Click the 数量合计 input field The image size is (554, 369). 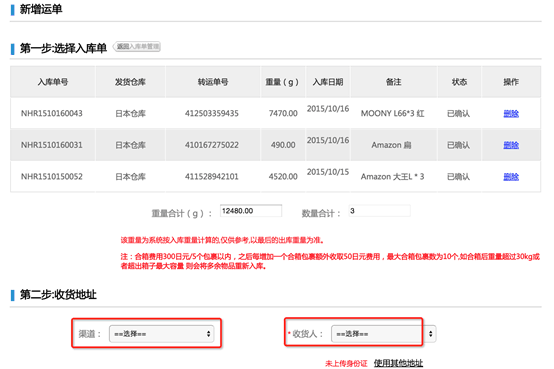(379, 211)
